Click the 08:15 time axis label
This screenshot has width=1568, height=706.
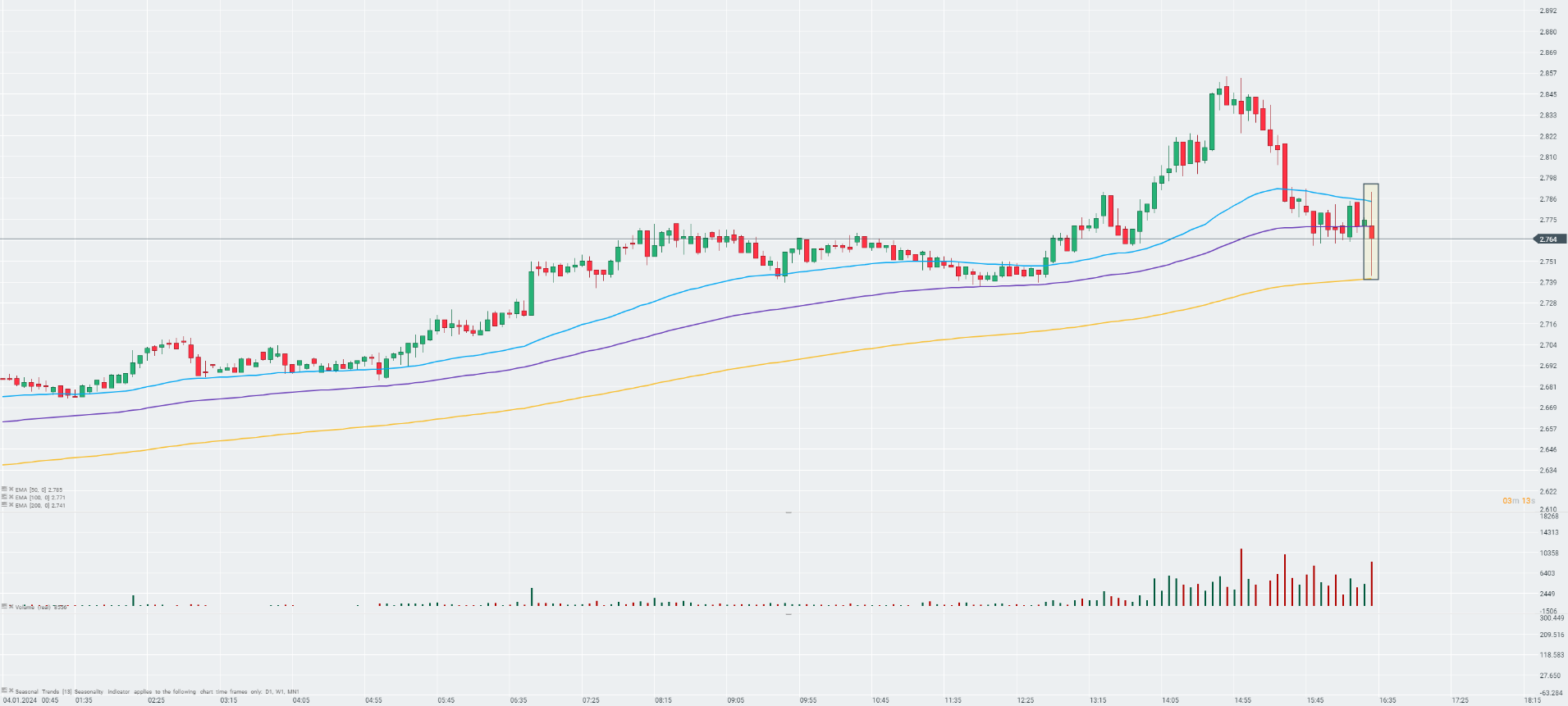(663, 700)
